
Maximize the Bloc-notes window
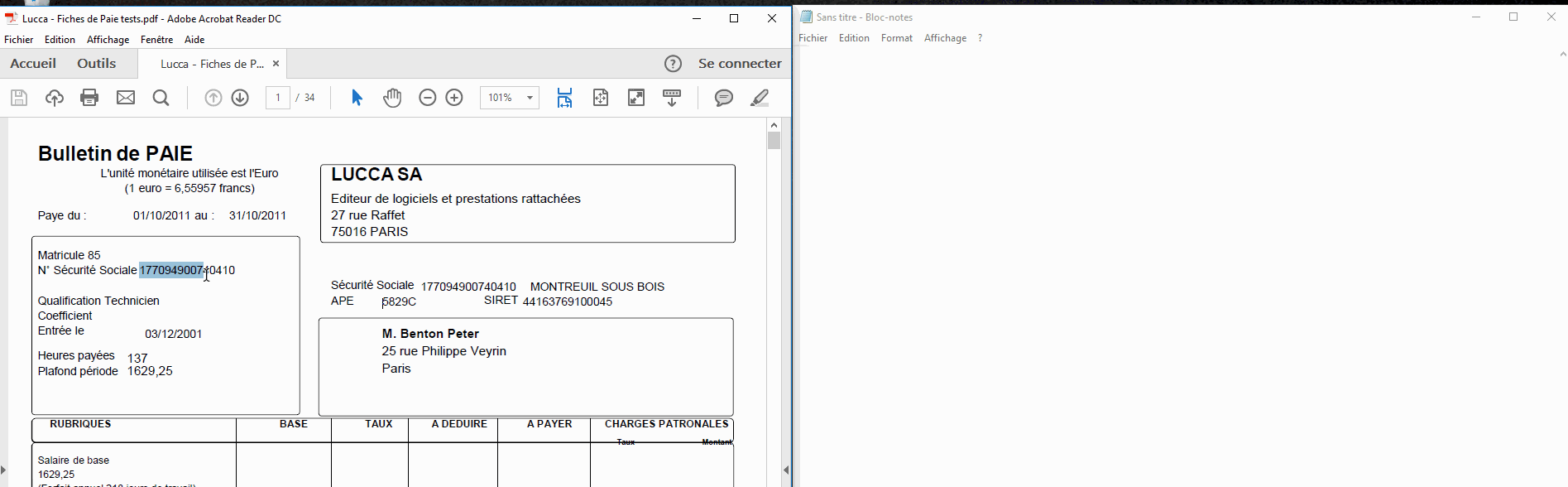coord(1513,17)
